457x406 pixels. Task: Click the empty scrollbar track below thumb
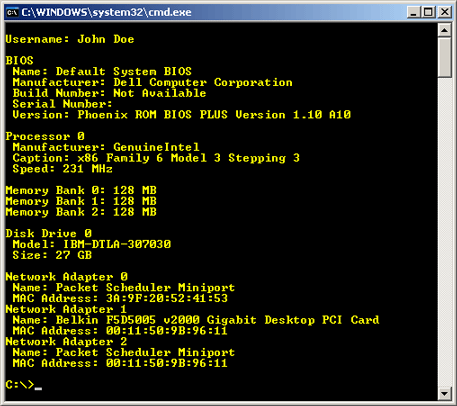[444, 232]
